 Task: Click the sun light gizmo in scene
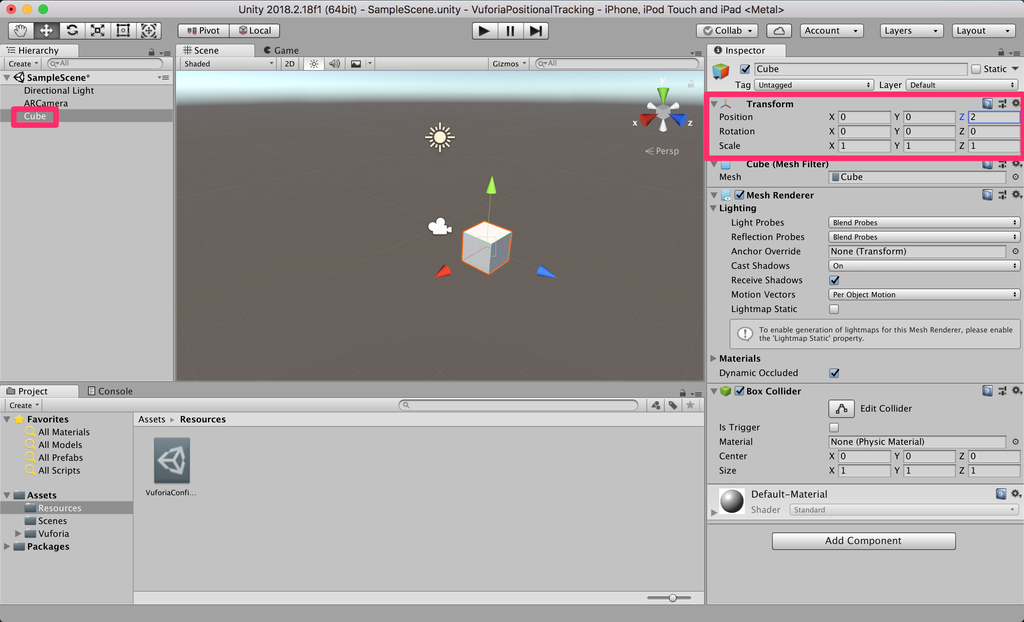(440, 137)
